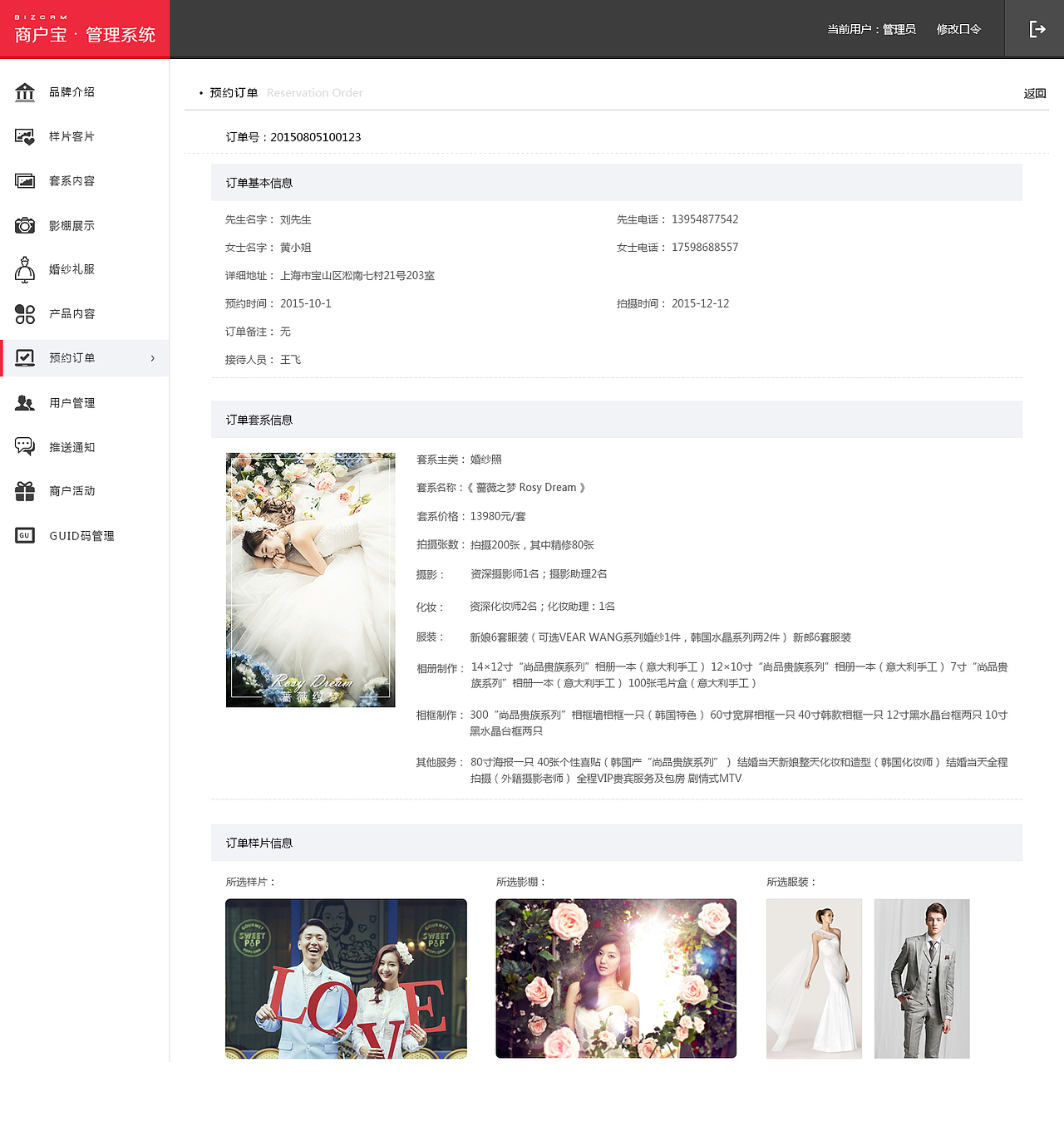Click the 预约订单 checklist icon
Image resolution: width=1064 pixels, height=1121 pixels.
[25, 358]
